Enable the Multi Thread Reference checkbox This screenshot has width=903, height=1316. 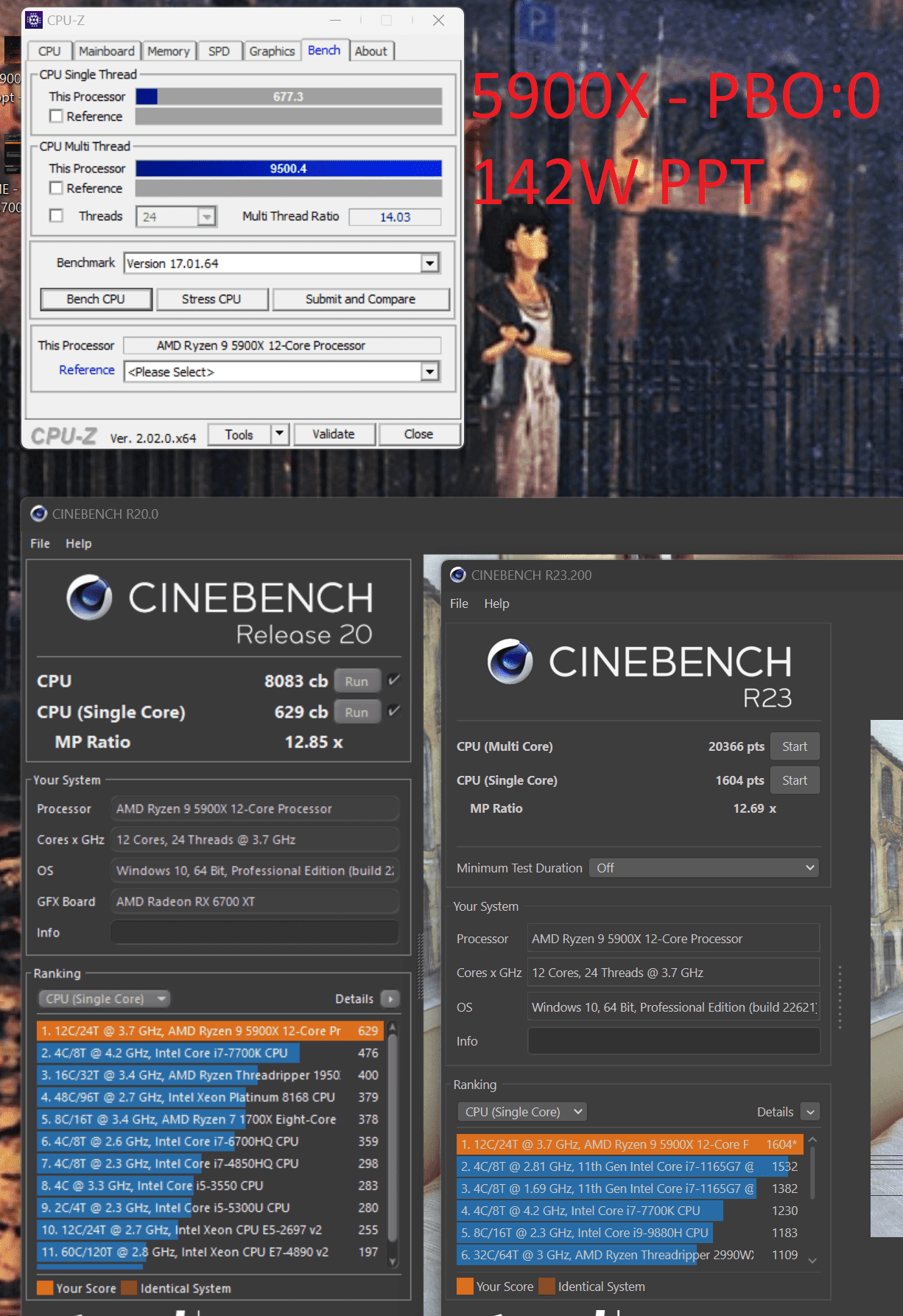[x=56, y=188]
